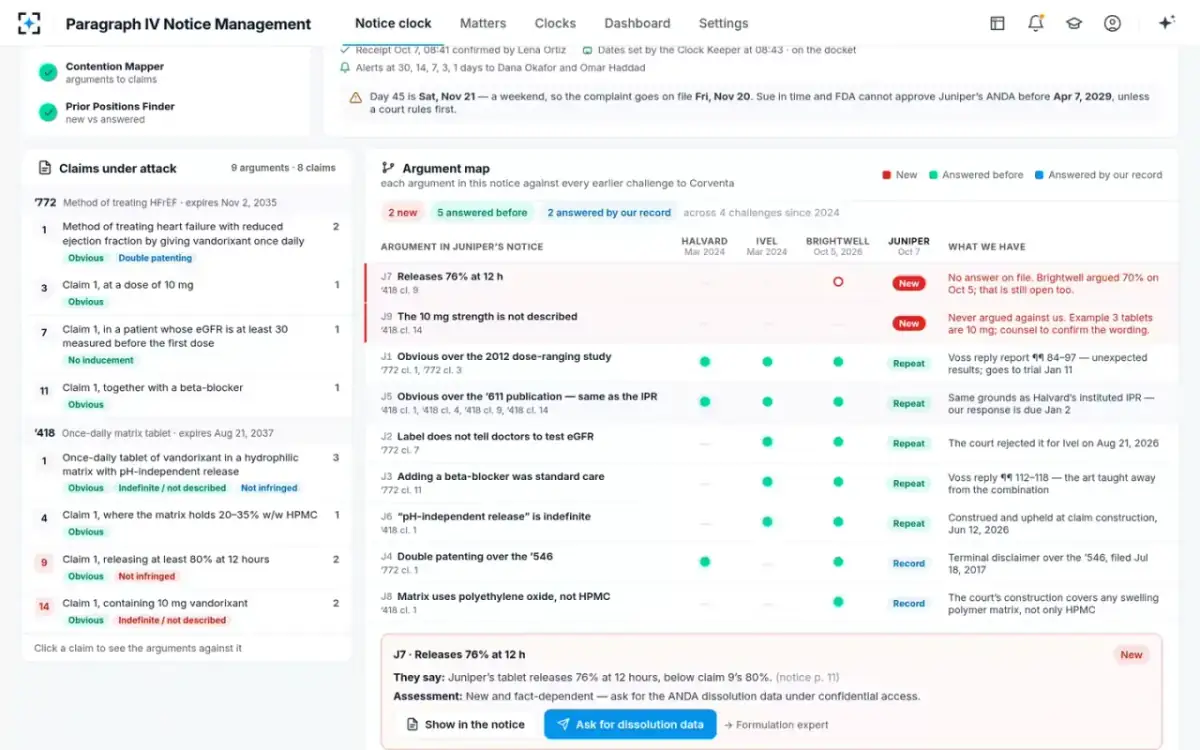
Task: Click No inducement tag under claim 7
Action: (101, 360)
